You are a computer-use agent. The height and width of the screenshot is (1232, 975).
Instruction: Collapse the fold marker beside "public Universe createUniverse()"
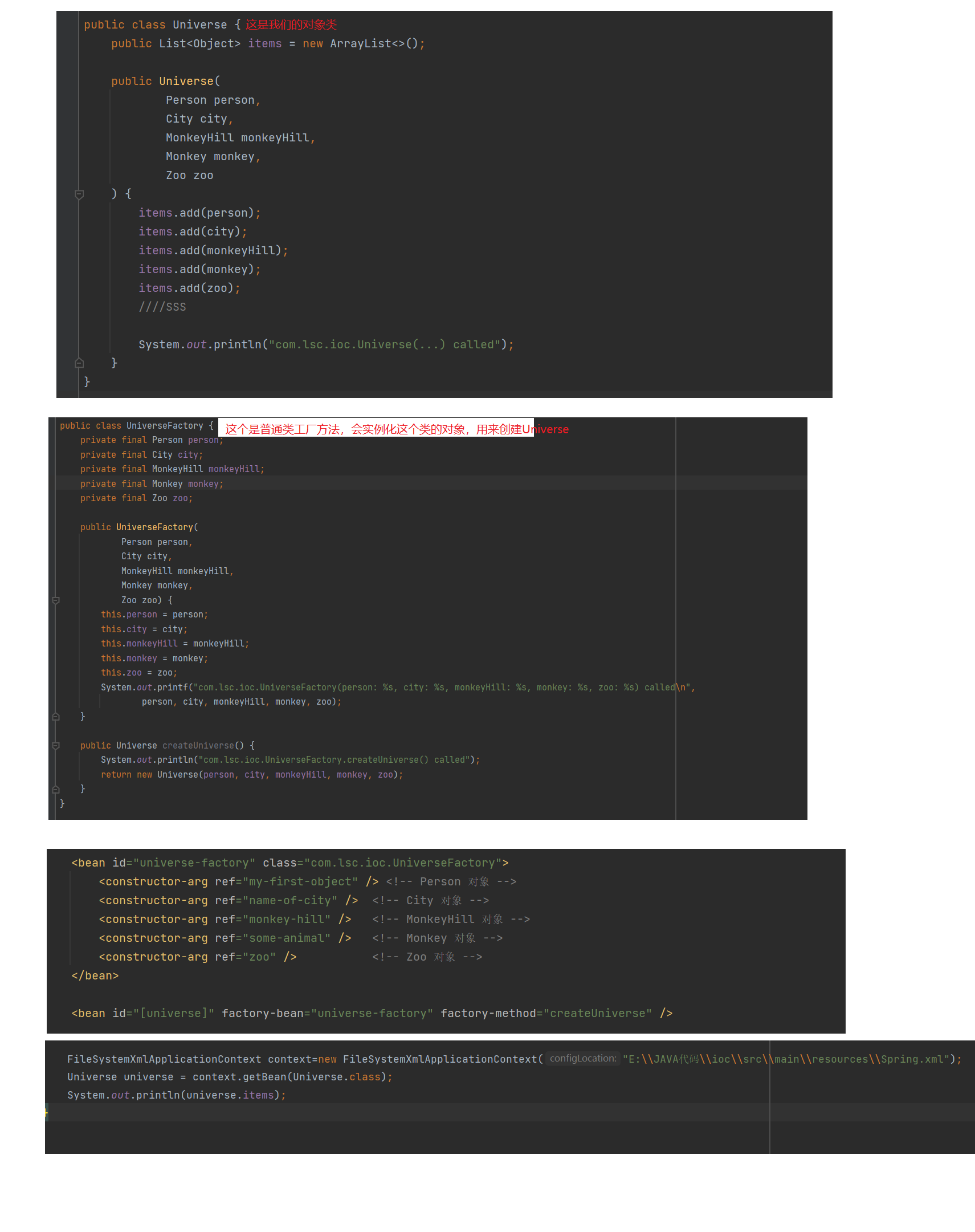[56, 745]
